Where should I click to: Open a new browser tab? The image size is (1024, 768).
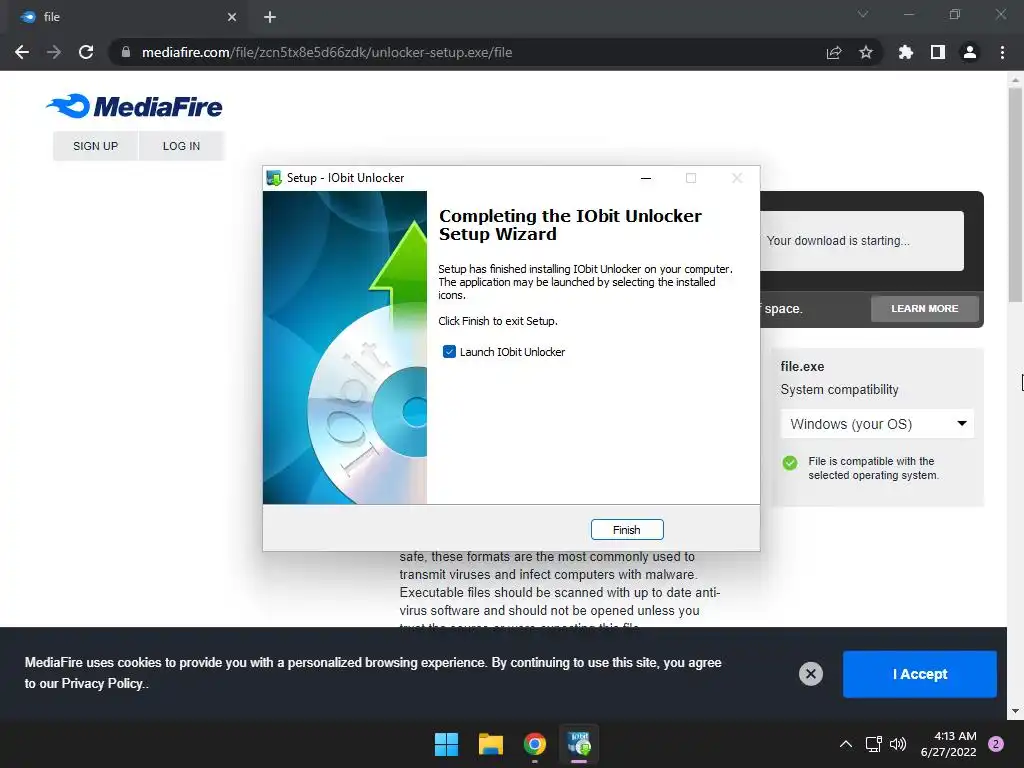[x=270, y=17]
